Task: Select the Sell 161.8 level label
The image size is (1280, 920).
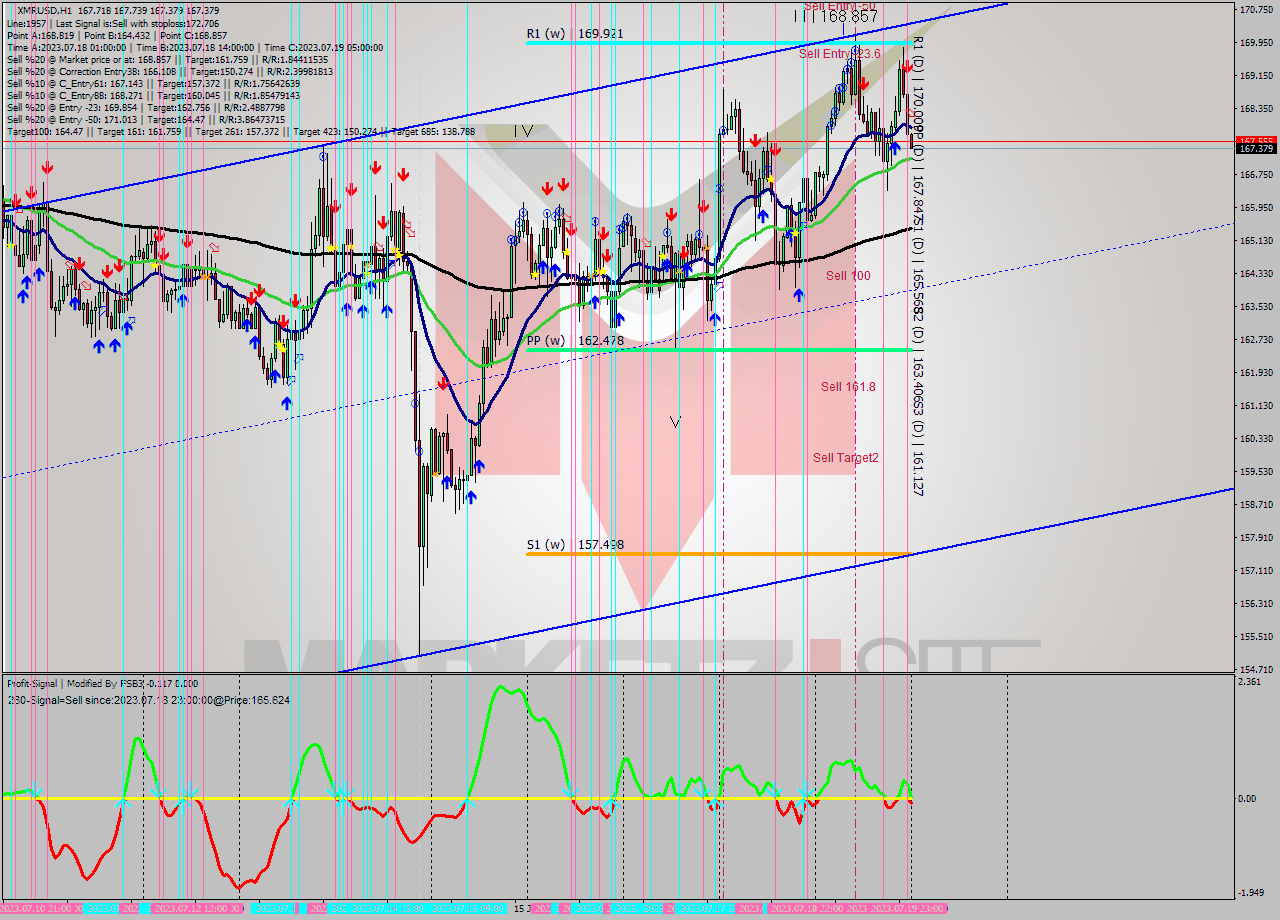Action: [848, 387]
